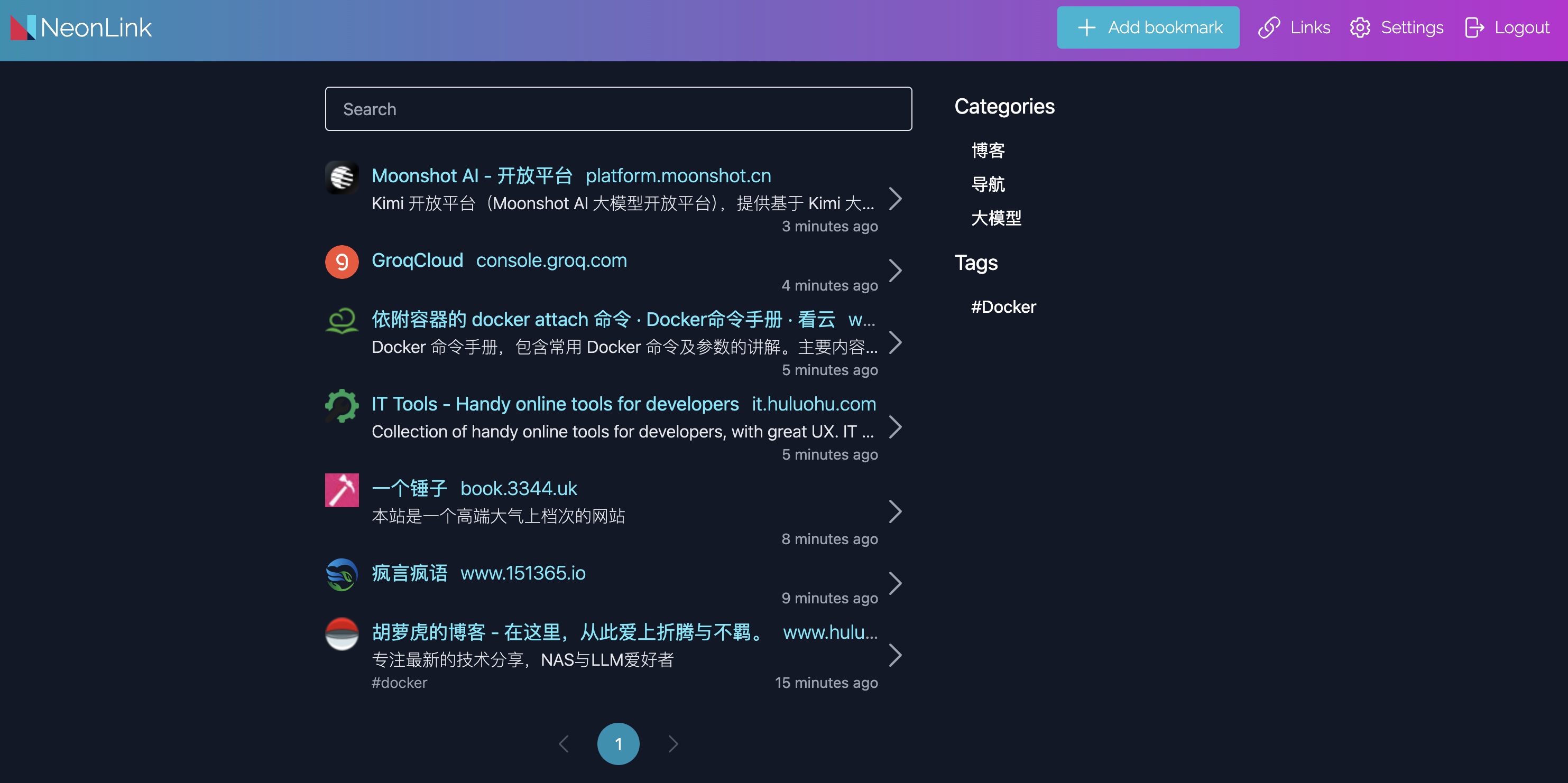Click the #docker tag under 胡萝虎的博客
The height and width of the screenshot is (783, 1568).
click(x=399, y=683)
